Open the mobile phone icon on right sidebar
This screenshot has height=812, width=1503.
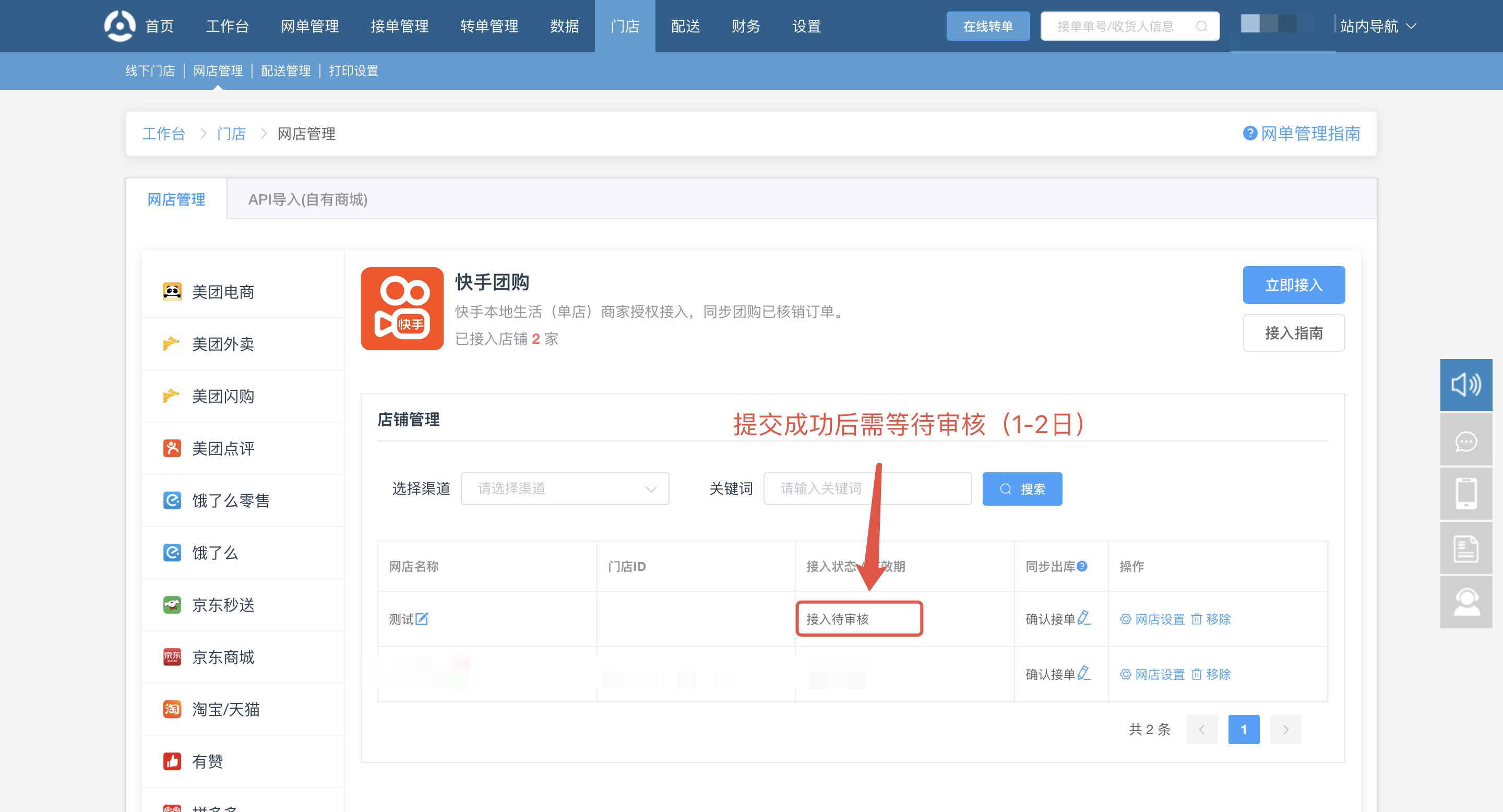[x=1465, y=495]
